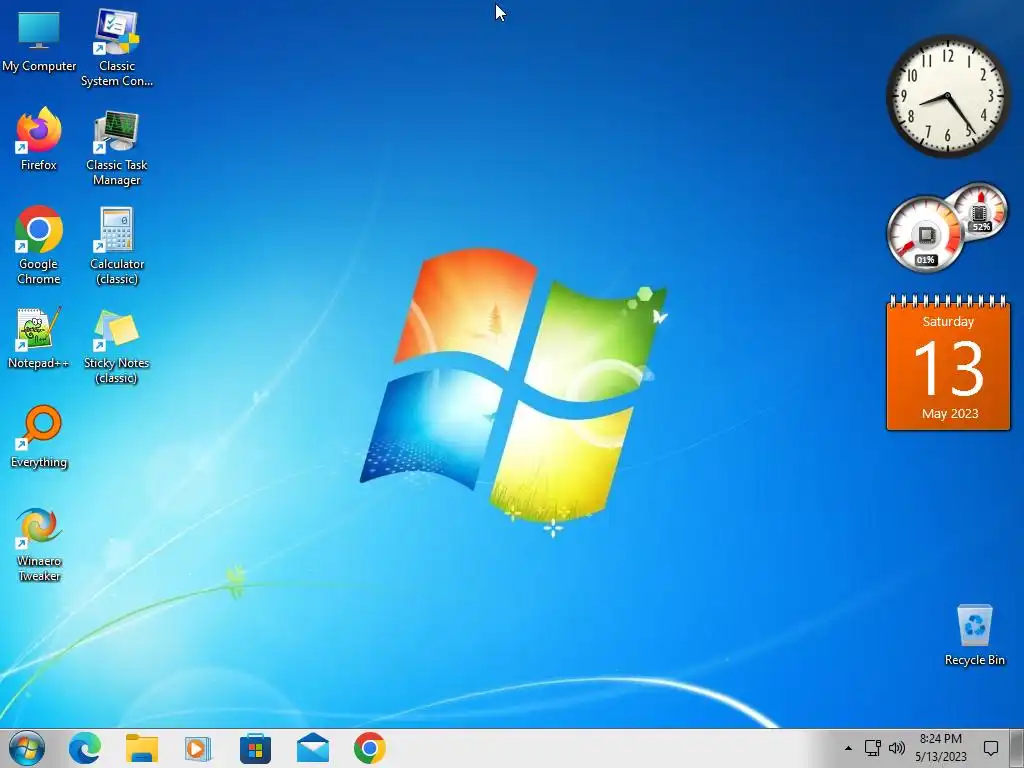Viewport: 1024px width, 768px height.
Task: Click the Winaero Tweaker desktop icon
Action: pos(39,544)
